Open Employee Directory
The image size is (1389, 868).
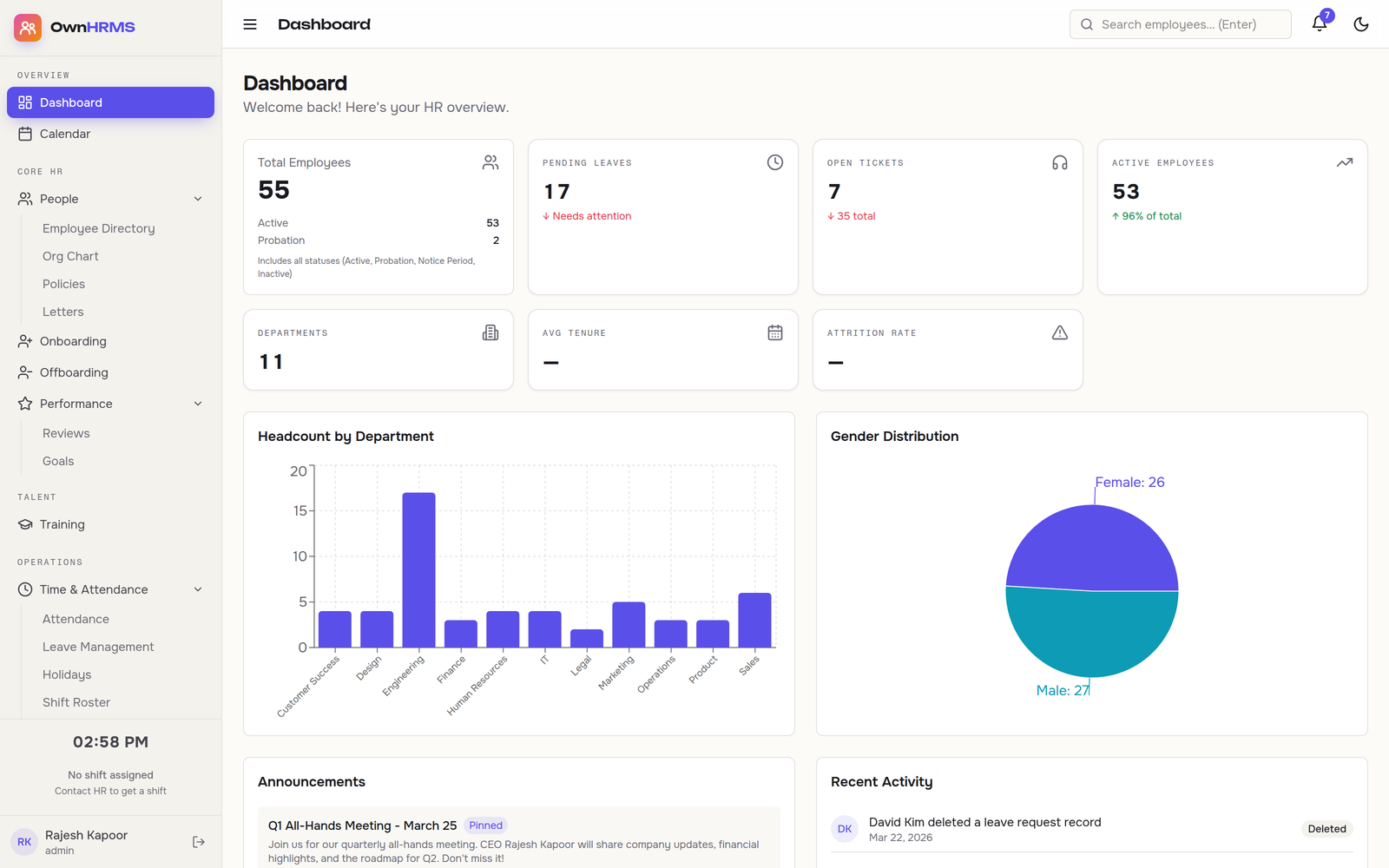coord(99,228)
